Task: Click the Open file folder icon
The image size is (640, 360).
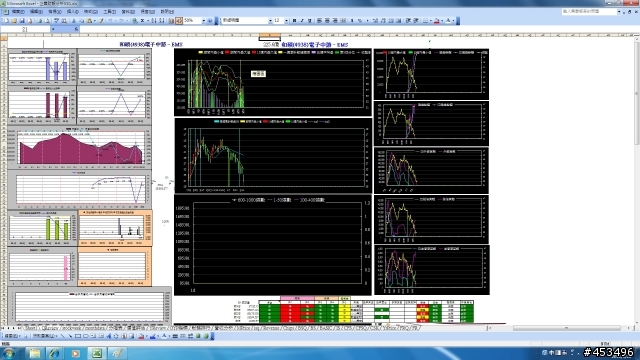Action: [x=14, y=20]
